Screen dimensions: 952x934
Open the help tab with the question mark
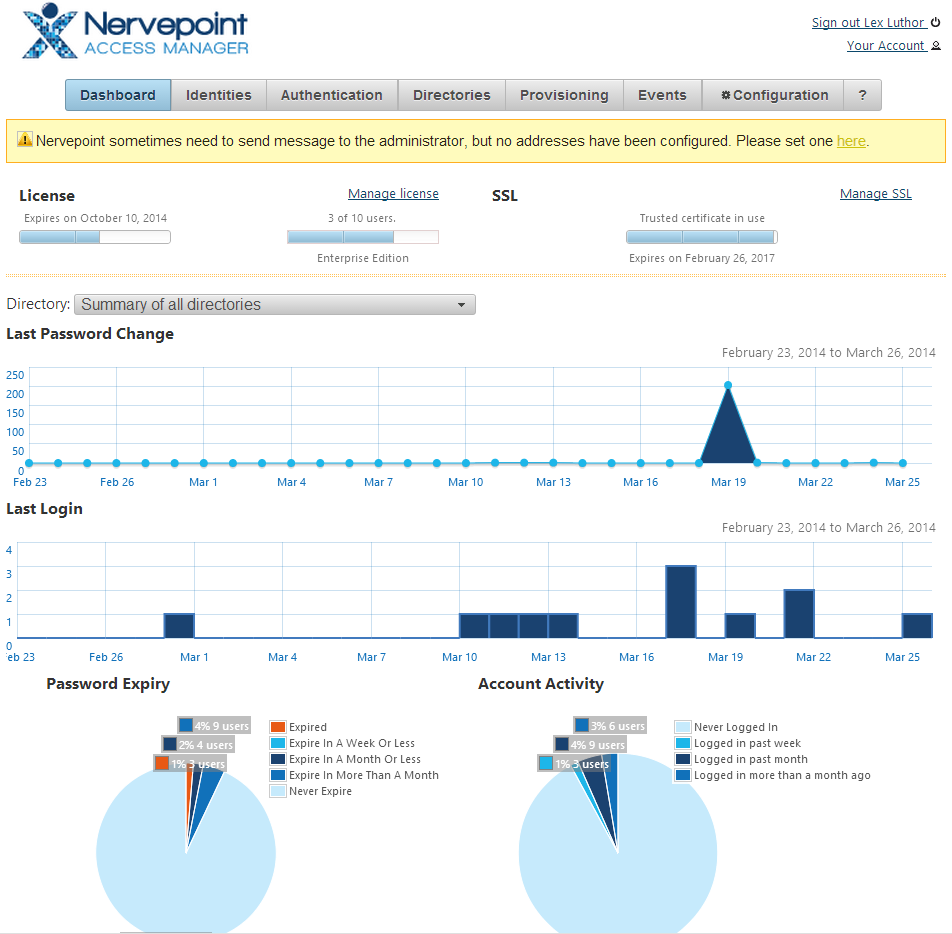(x=862, y=94)
